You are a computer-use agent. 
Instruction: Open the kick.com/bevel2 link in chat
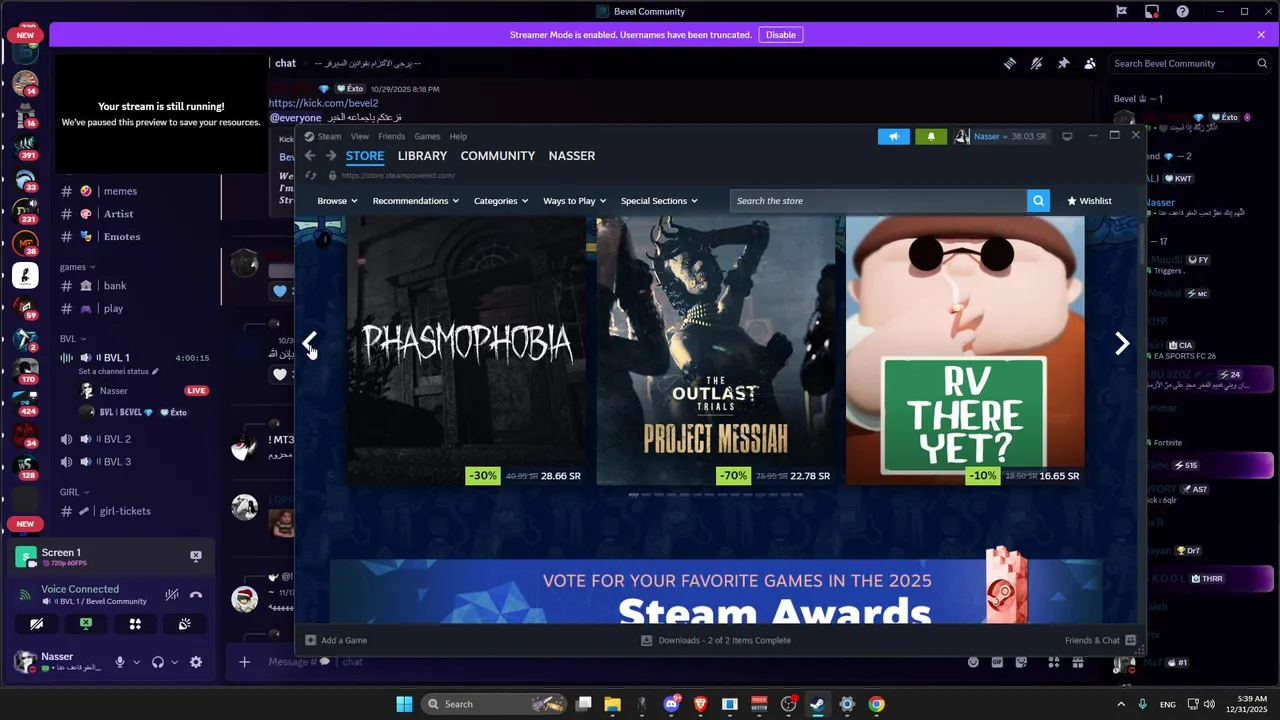tap(323, 103)
